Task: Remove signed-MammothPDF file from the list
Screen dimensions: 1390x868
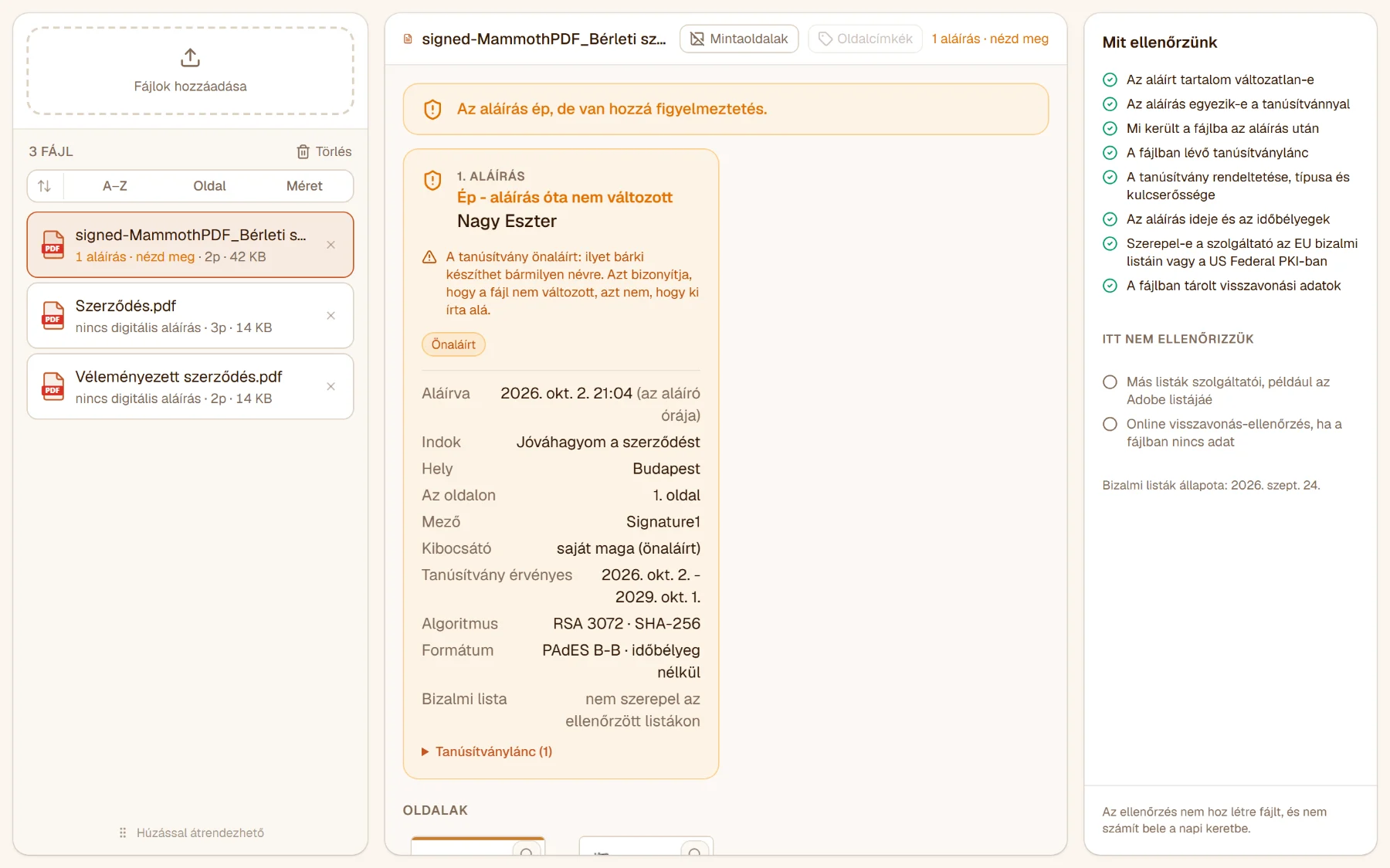Action: [331, 245]
